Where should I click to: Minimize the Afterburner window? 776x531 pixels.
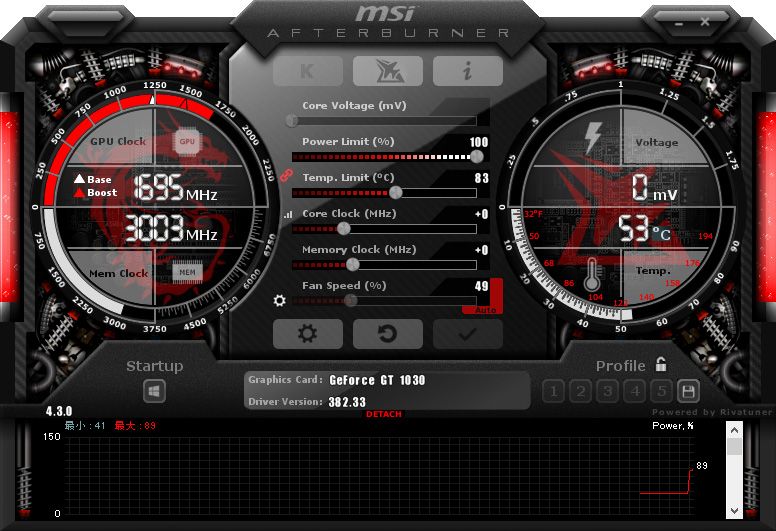679,23
